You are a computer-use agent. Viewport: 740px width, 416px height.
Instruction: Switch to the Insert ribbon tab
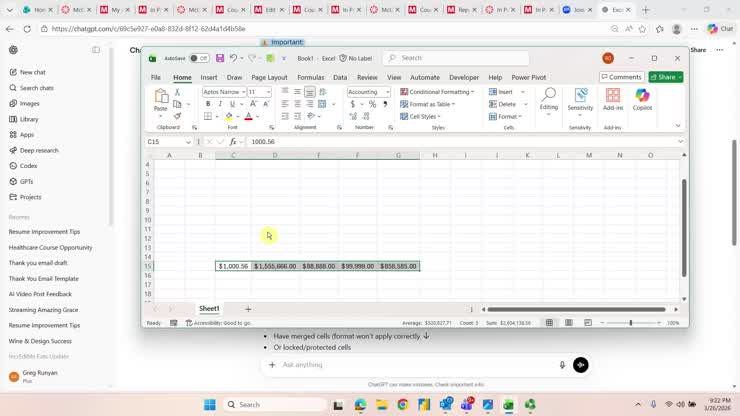pyautogui.click(x=209, y=77)
